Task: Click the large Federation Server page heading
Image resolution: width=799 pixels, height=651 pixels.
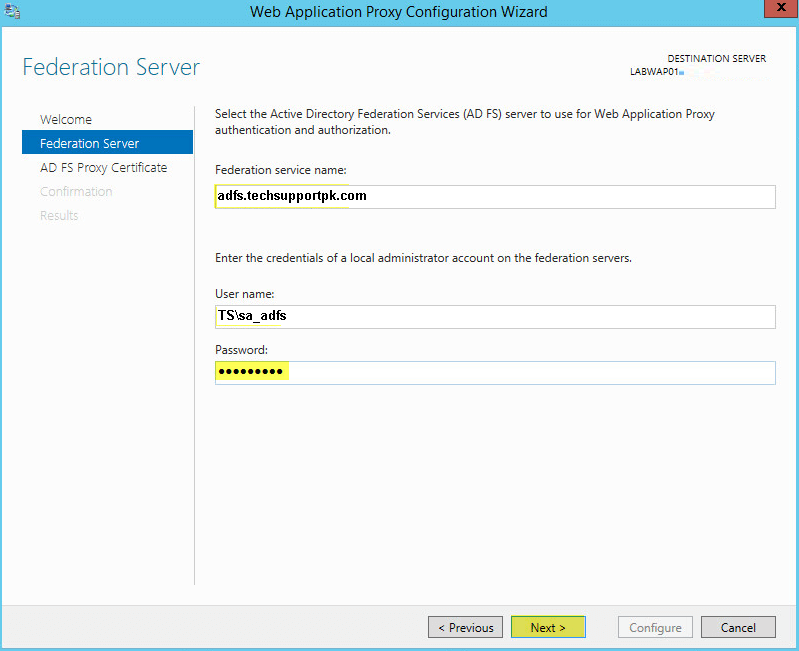Action: pyautogui.click(x=111, y=67)
